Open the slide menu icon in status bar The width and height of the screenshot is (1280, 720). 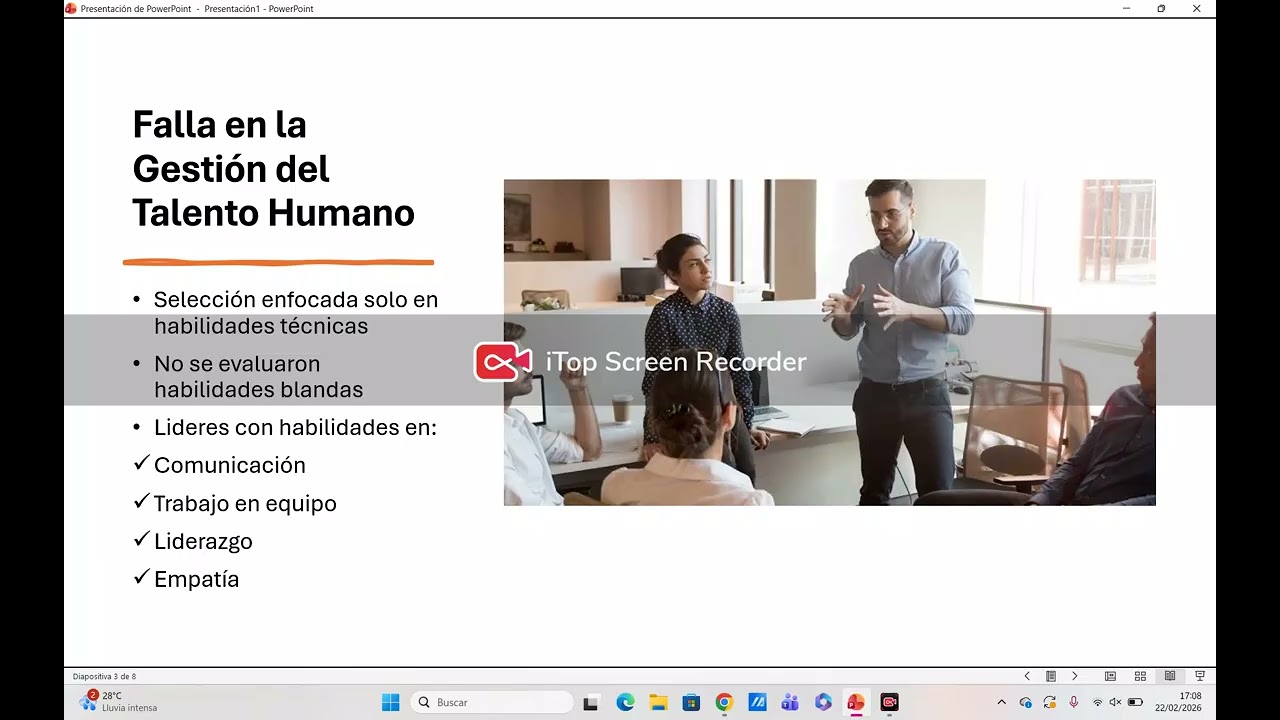(x=1051, y=676)
